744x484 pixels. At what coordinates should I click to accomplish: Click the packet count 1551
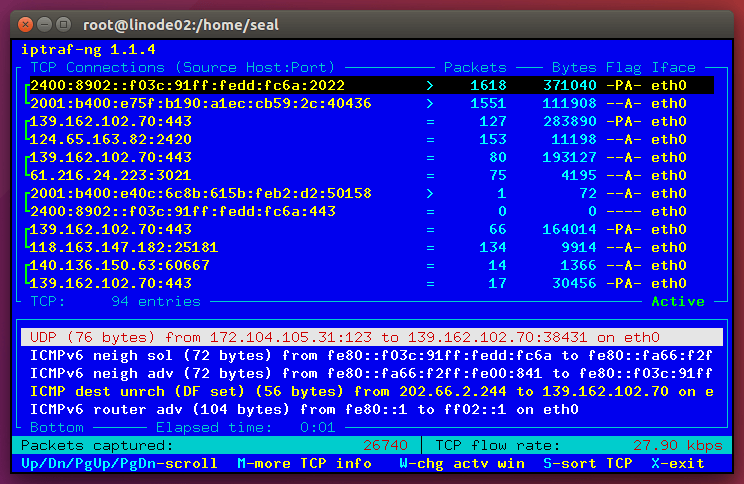[488, 103]
